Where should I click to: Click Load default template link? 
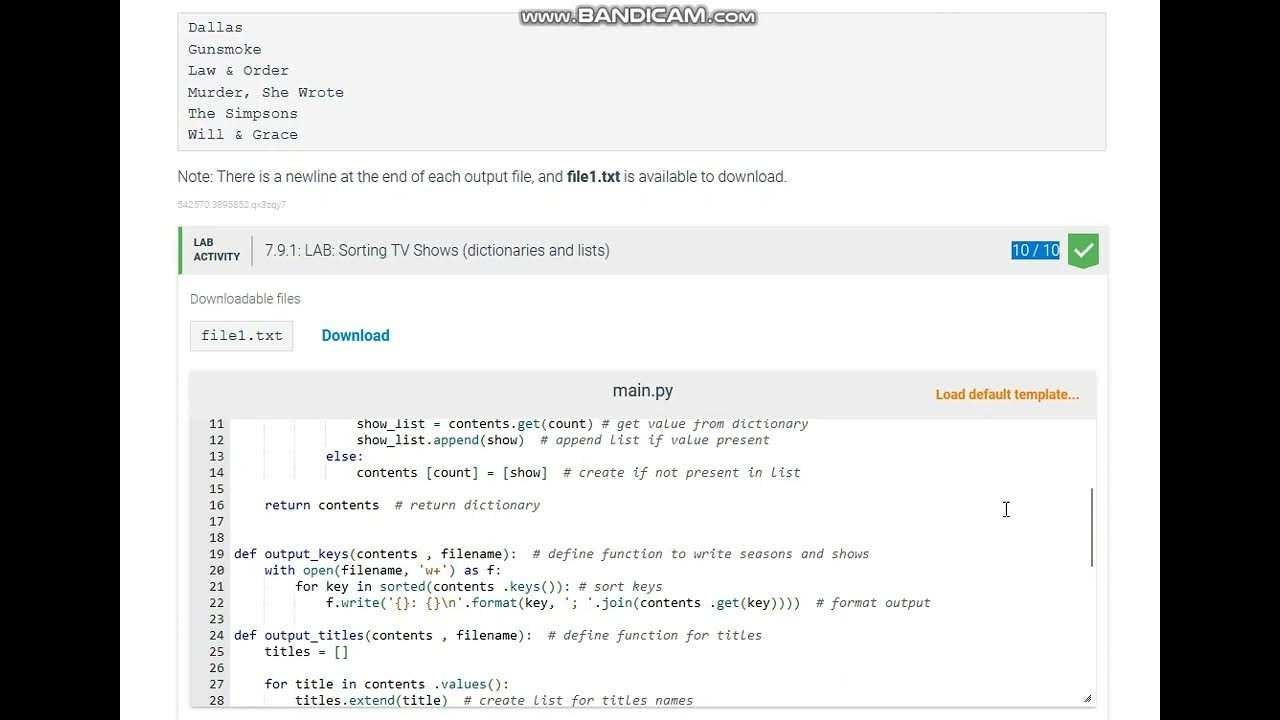[1007, 395]
